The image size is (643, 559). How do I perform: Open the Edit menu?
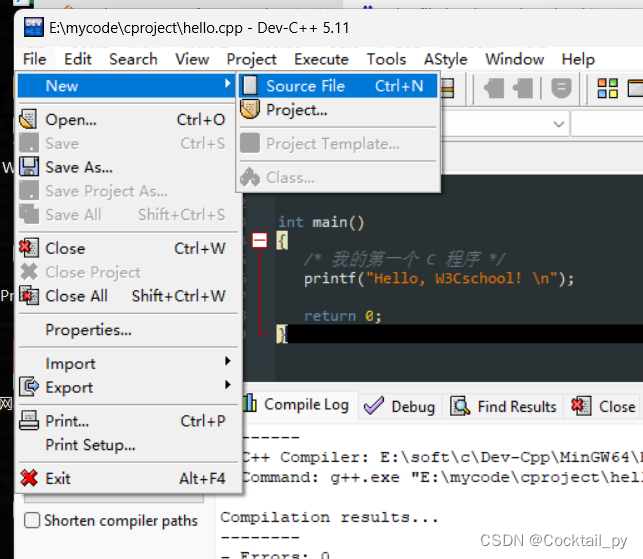(x=78, y=59)
